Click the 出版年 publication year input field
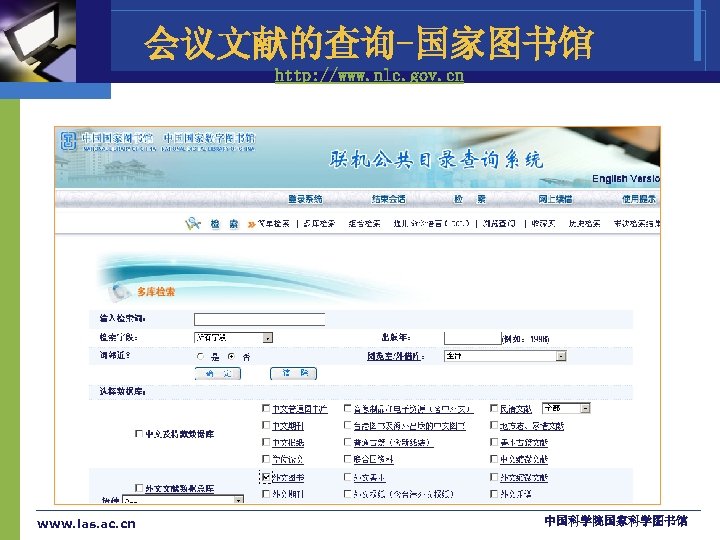 472,338
